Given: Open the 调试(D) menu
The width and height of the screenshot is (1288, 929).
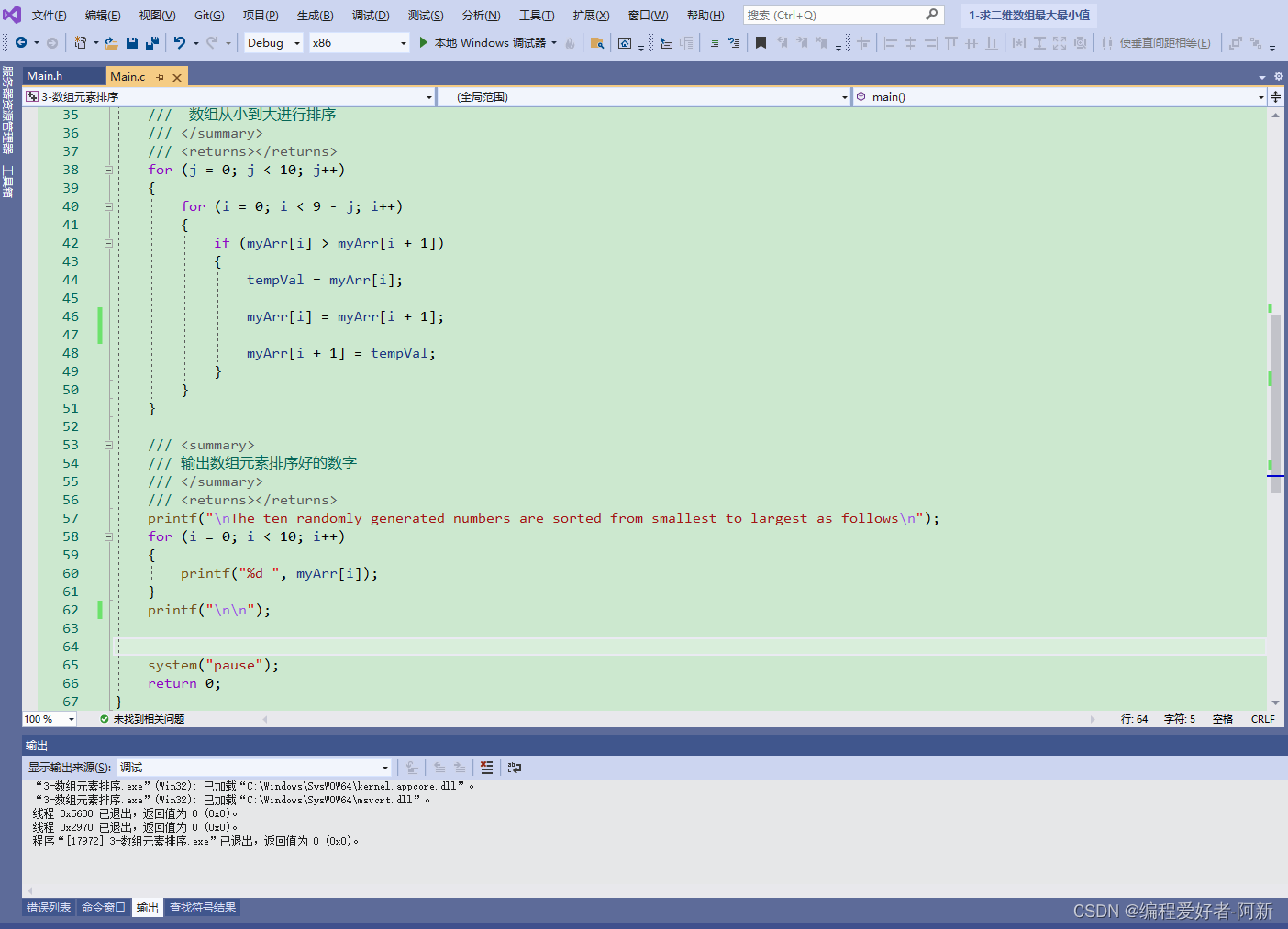Looking at the screenshot, I should point(371,16).
